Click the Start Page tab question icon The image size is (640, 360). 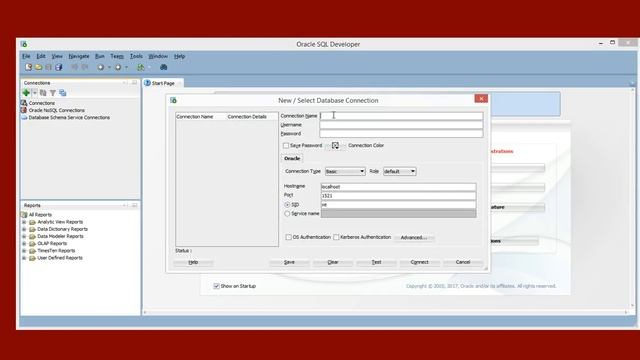(147, 83)
